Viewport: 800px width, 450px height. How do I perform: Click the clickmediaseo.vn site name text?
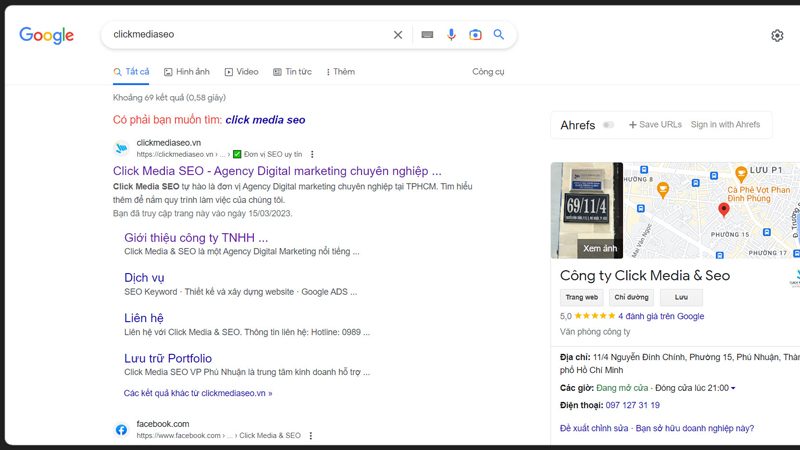[x=168, y=143]
